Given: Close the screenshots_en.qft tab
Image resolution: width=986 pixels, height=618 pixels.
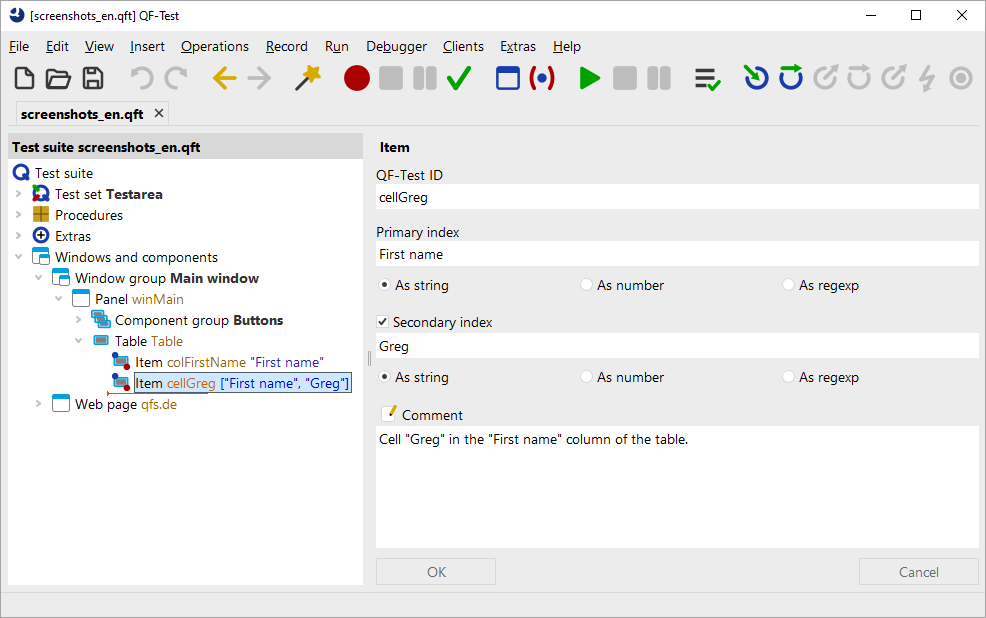Looking at the screenshot, I should click(159, 113).
